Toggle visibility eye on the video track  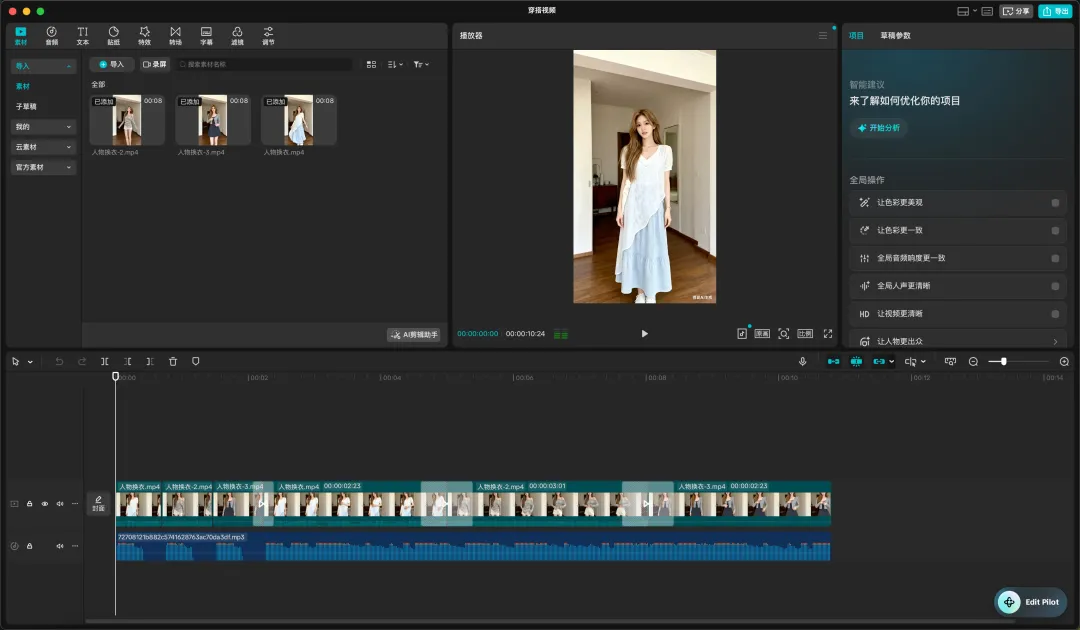coord(44,504)
